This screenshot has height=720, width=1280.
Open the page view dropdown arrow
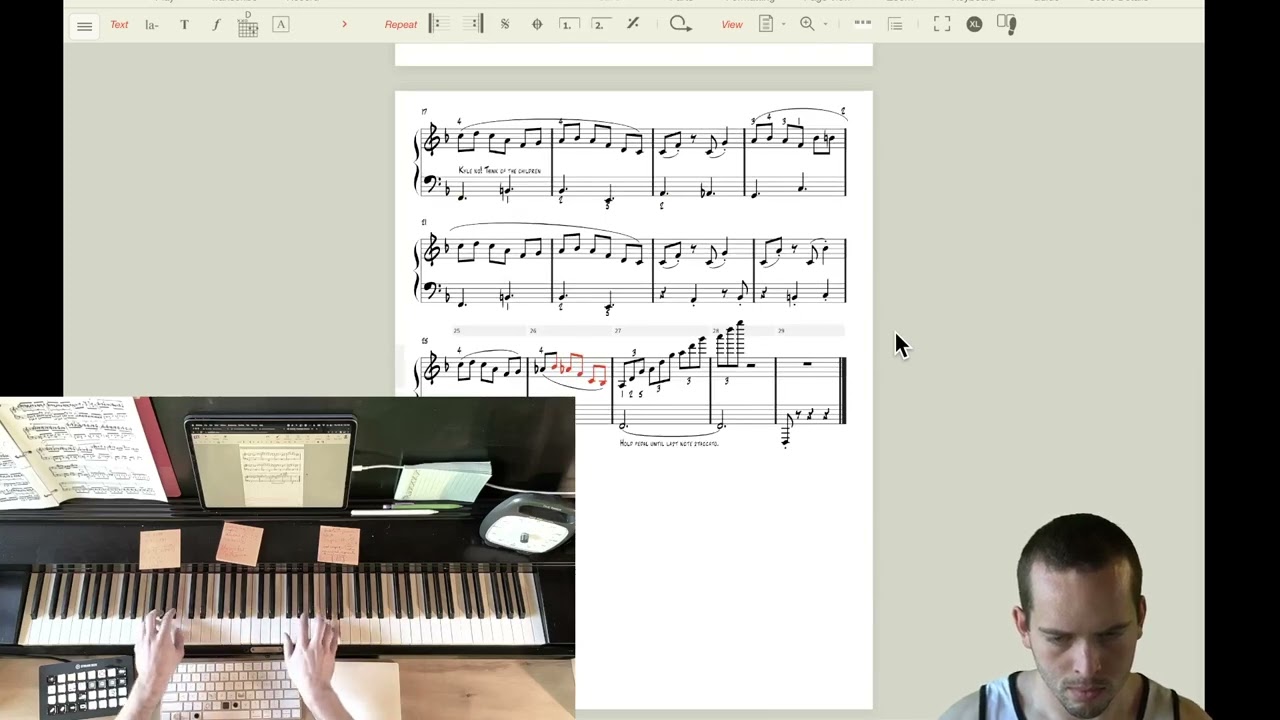(x=783, y=24)
